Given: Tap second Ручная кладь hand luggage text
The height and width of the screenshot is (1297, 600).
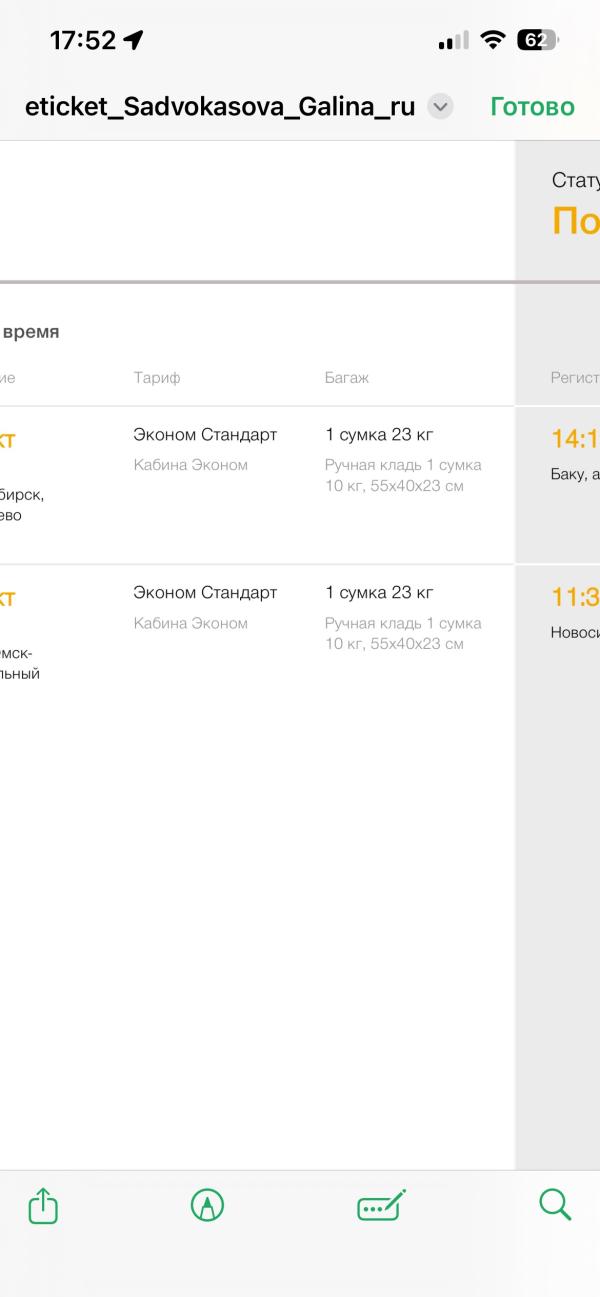Looking at the screenshot, I should [x=403, y=633].
